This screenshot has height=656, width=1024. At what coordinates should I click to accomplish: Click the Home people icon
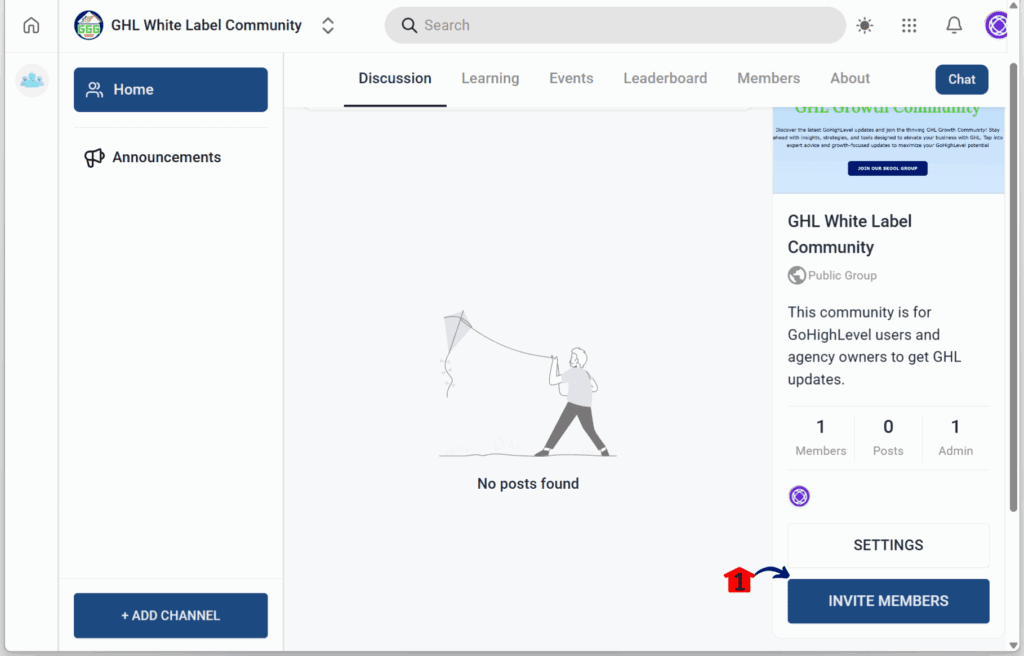pos(95,90)
